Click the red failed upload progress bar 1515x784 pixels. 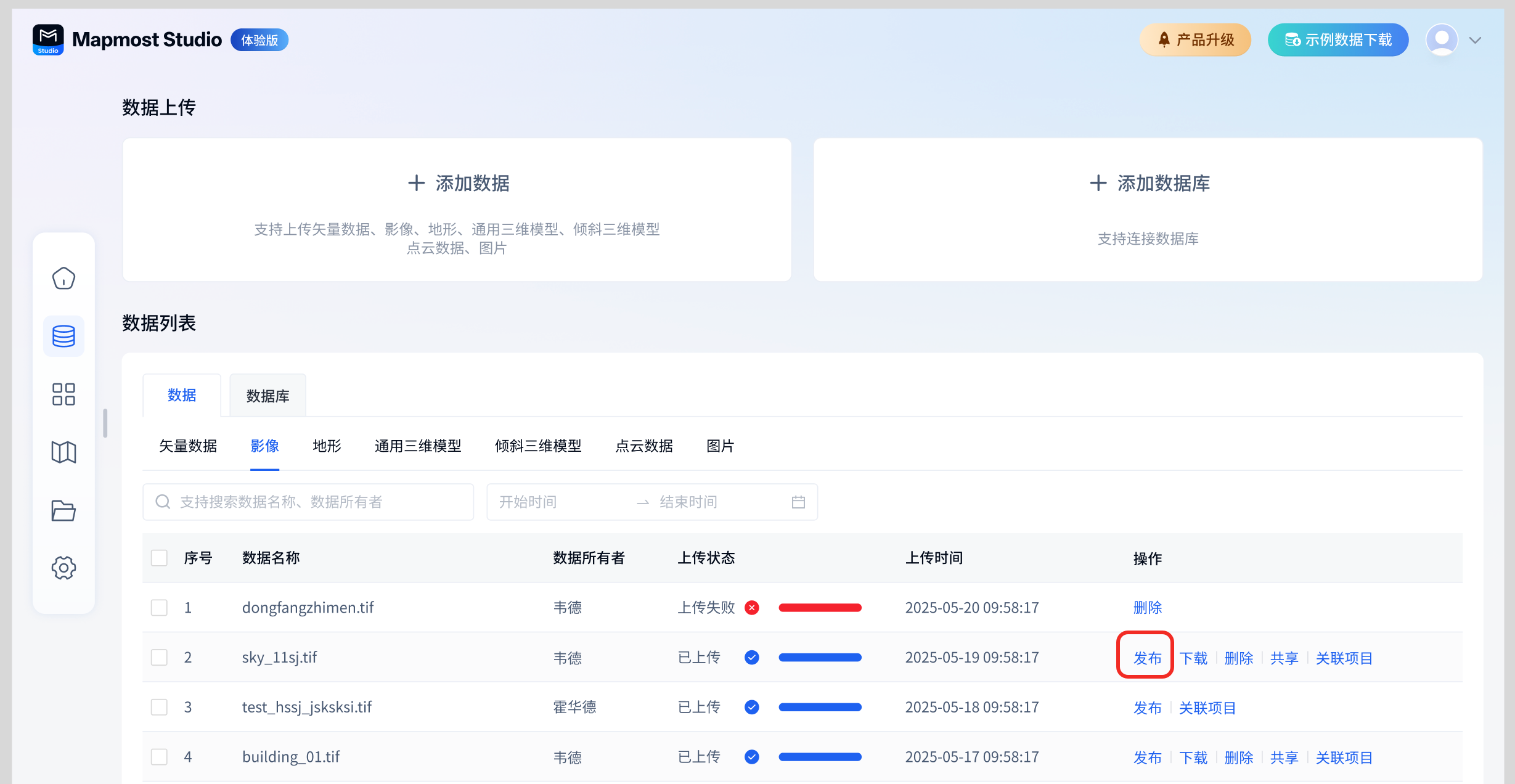pyautogui.click(x=820, y=608)
